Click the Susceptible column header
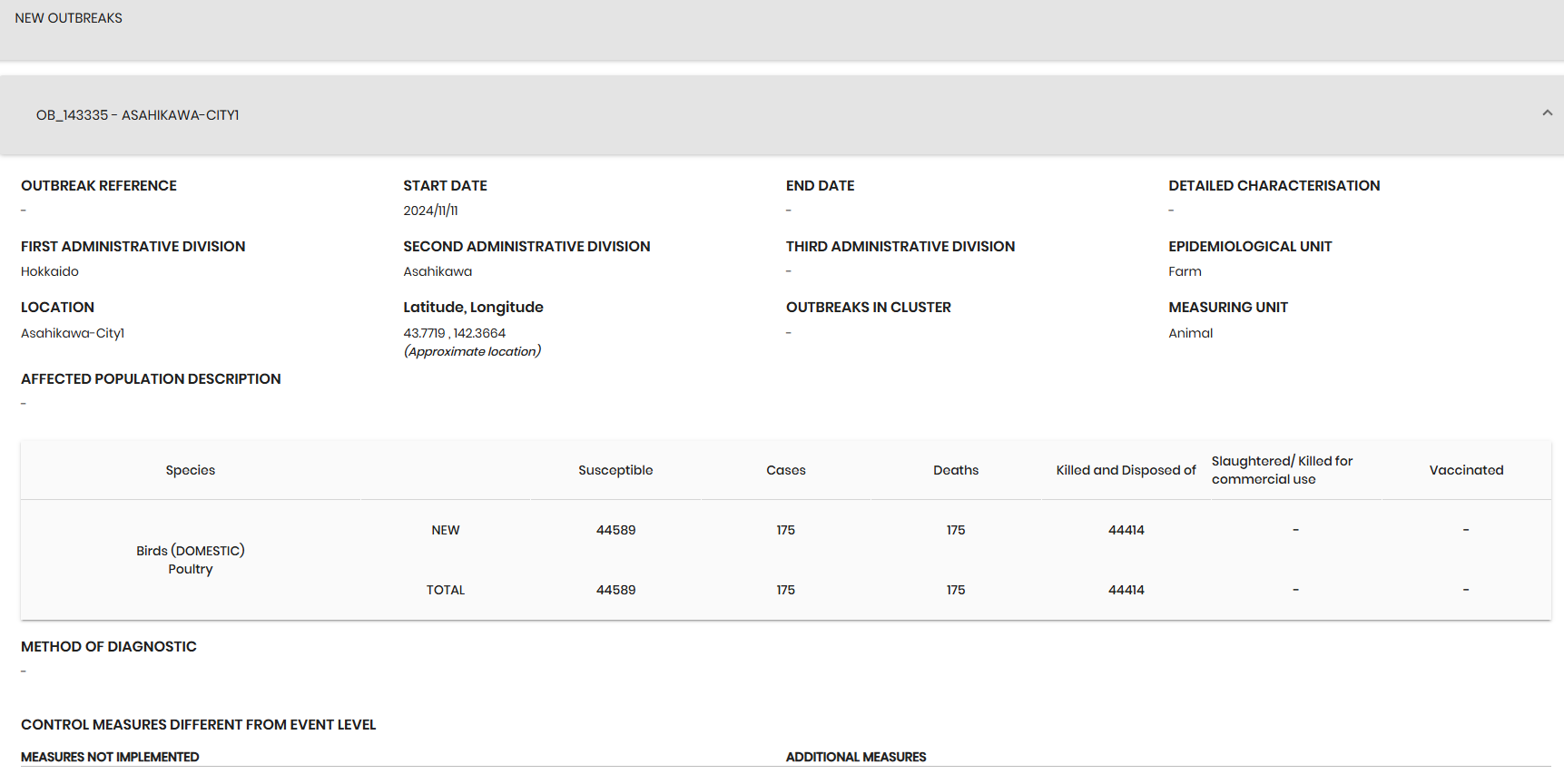 pyautogui.click(x=615, y=470)
